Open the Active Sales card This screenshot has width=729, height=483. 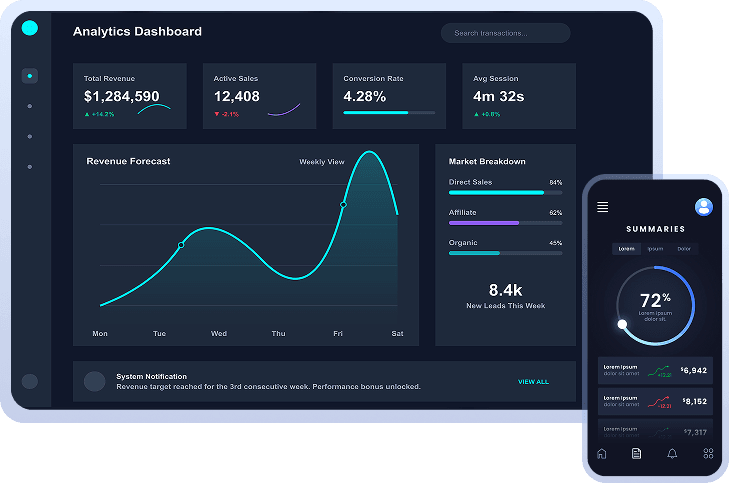(x=259, y=96)
